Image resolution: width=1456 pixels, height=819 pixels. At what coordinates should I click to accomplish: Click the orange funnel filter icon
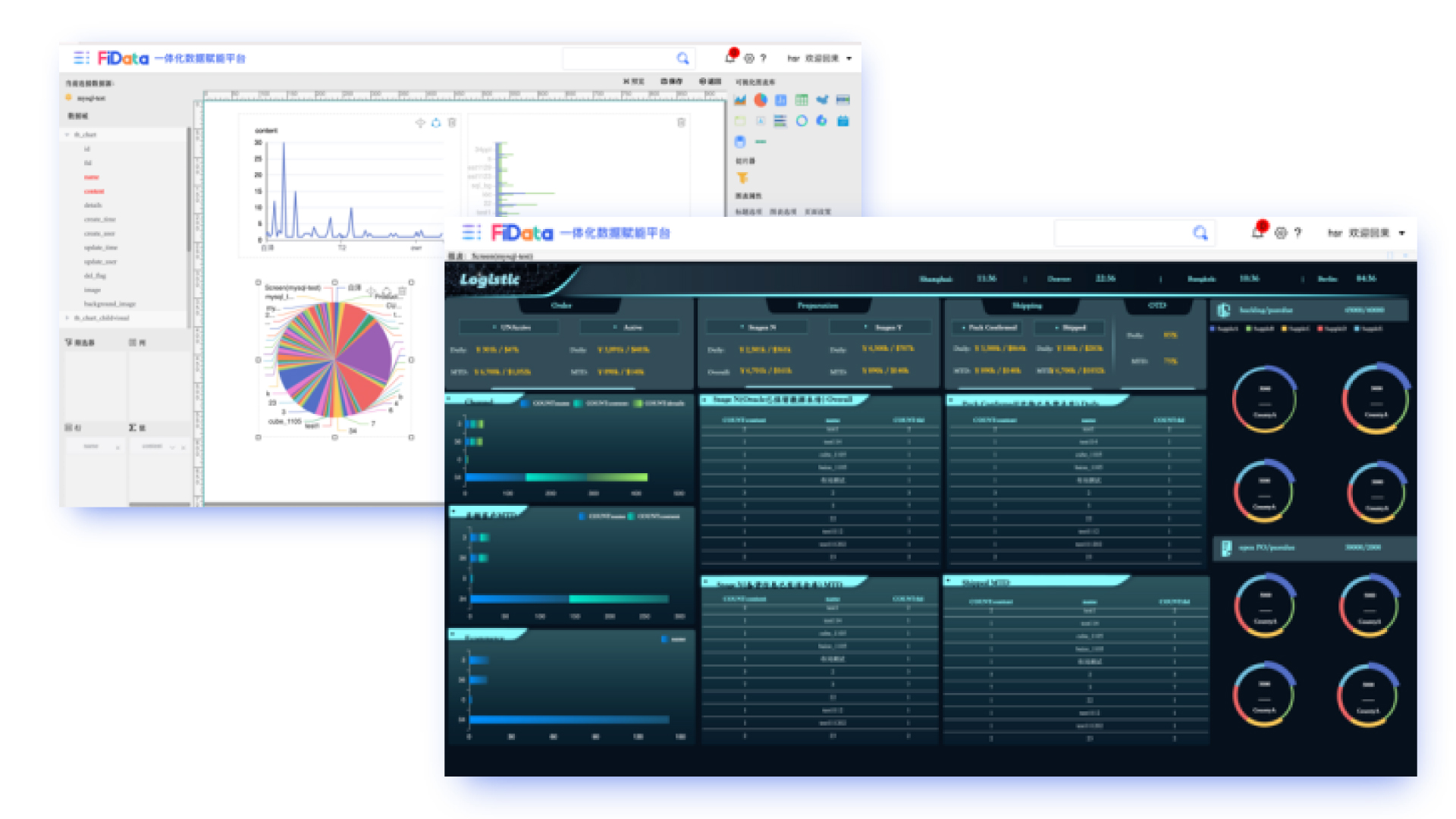coord(742,178)
